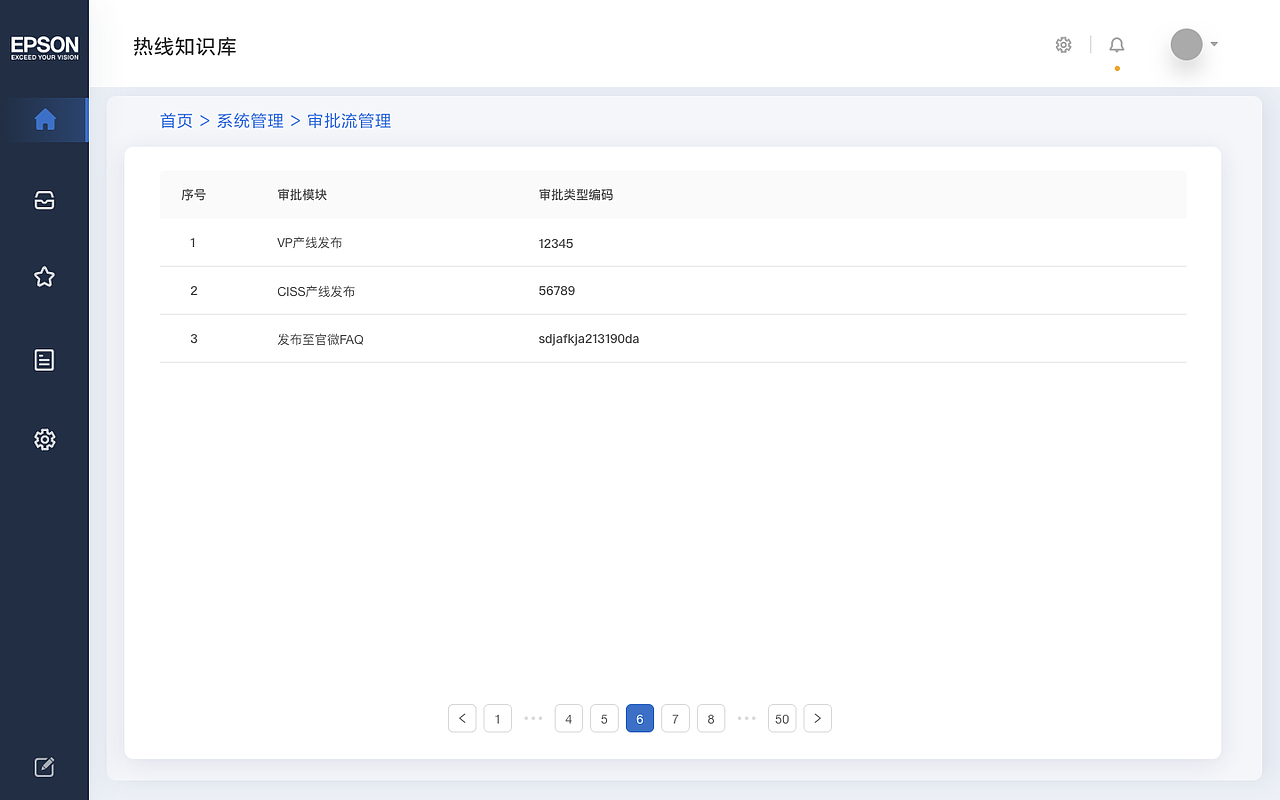Select the Home icon in the sidebar
The height and width of the screenshot is (800, 1280).
(44, 119)
